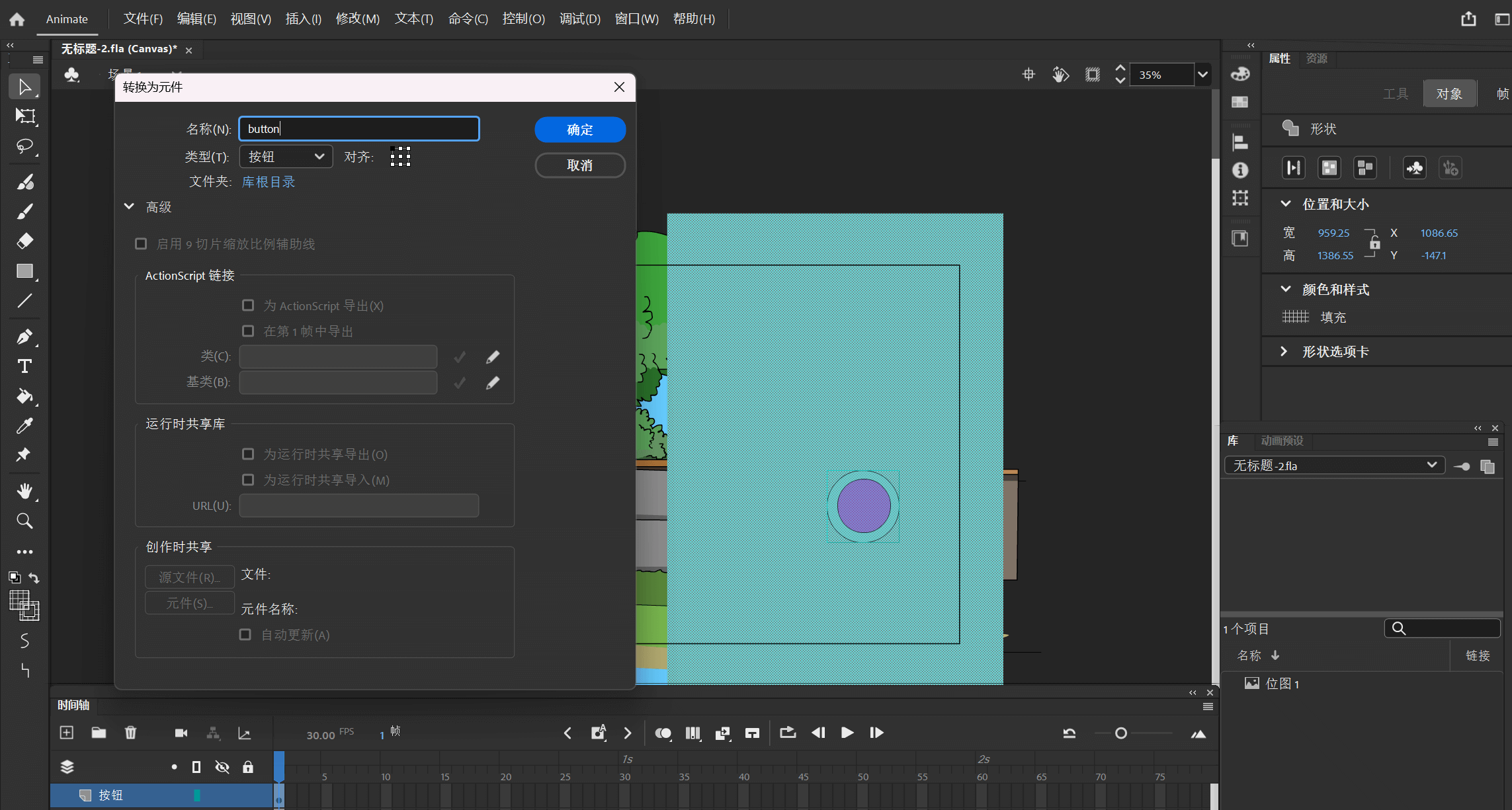Select the Rectangle tool

click(x=24, y=271)
